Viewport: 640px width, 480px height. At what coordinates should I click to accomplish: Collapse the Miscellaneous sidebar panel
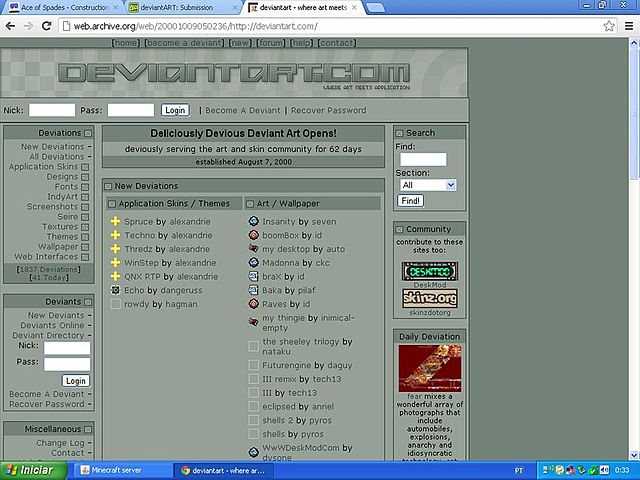(x=88, y=430)
